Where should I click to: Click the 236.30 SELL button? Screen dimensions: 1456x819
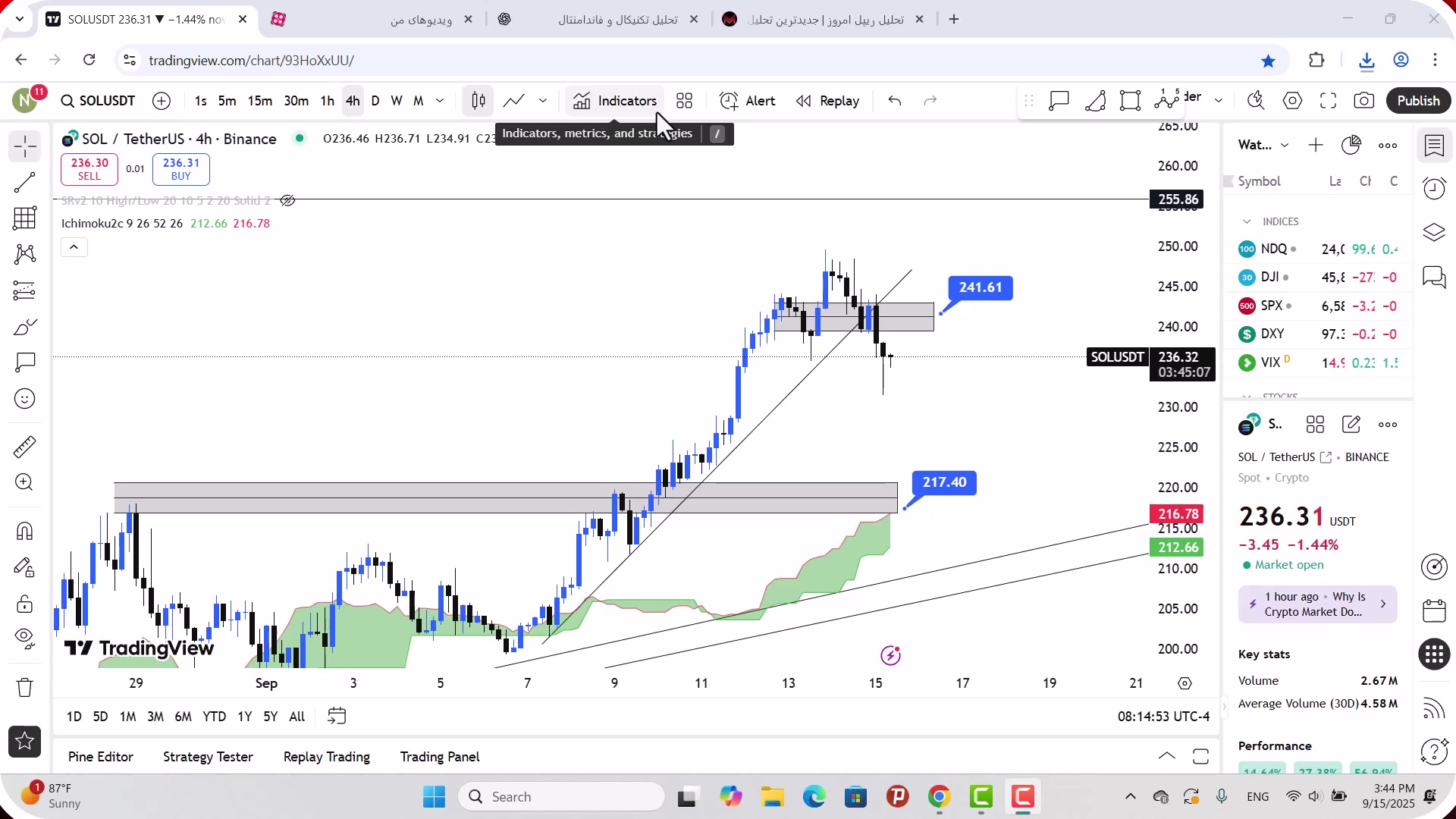pyautogui.click(x=89, y=169)
